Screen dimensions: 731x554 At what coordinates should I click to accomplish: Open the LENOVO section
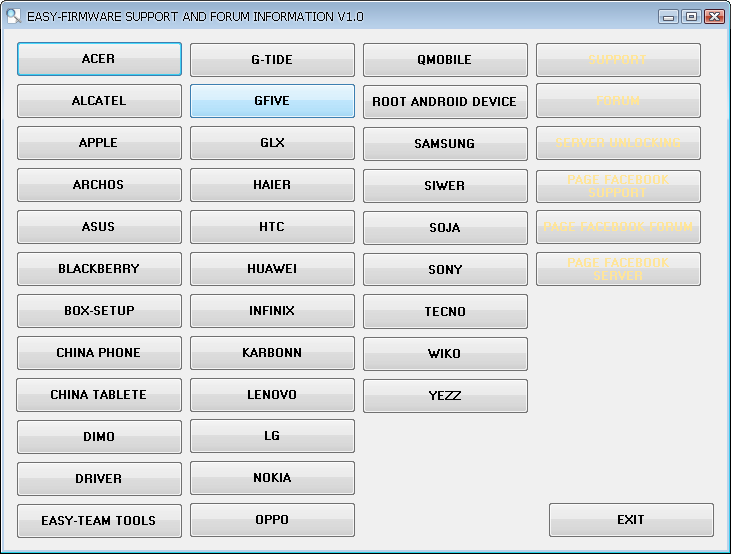tap(272, 395)
